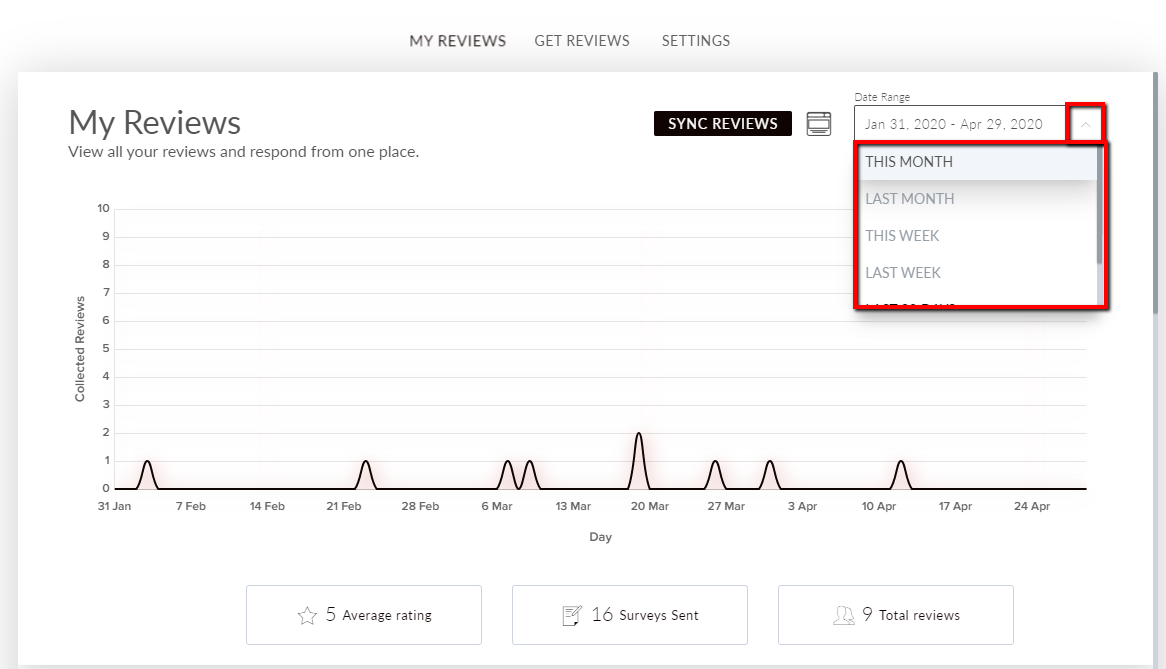Click the people icon in Total reviews card

[x=843, y=615]
